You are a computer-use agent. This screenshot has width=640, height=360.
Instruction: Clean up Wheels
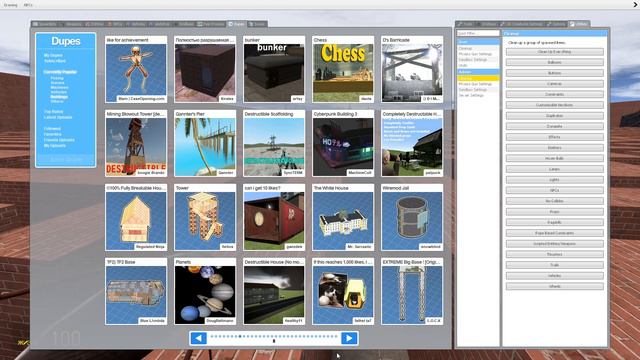pos(555,287)
